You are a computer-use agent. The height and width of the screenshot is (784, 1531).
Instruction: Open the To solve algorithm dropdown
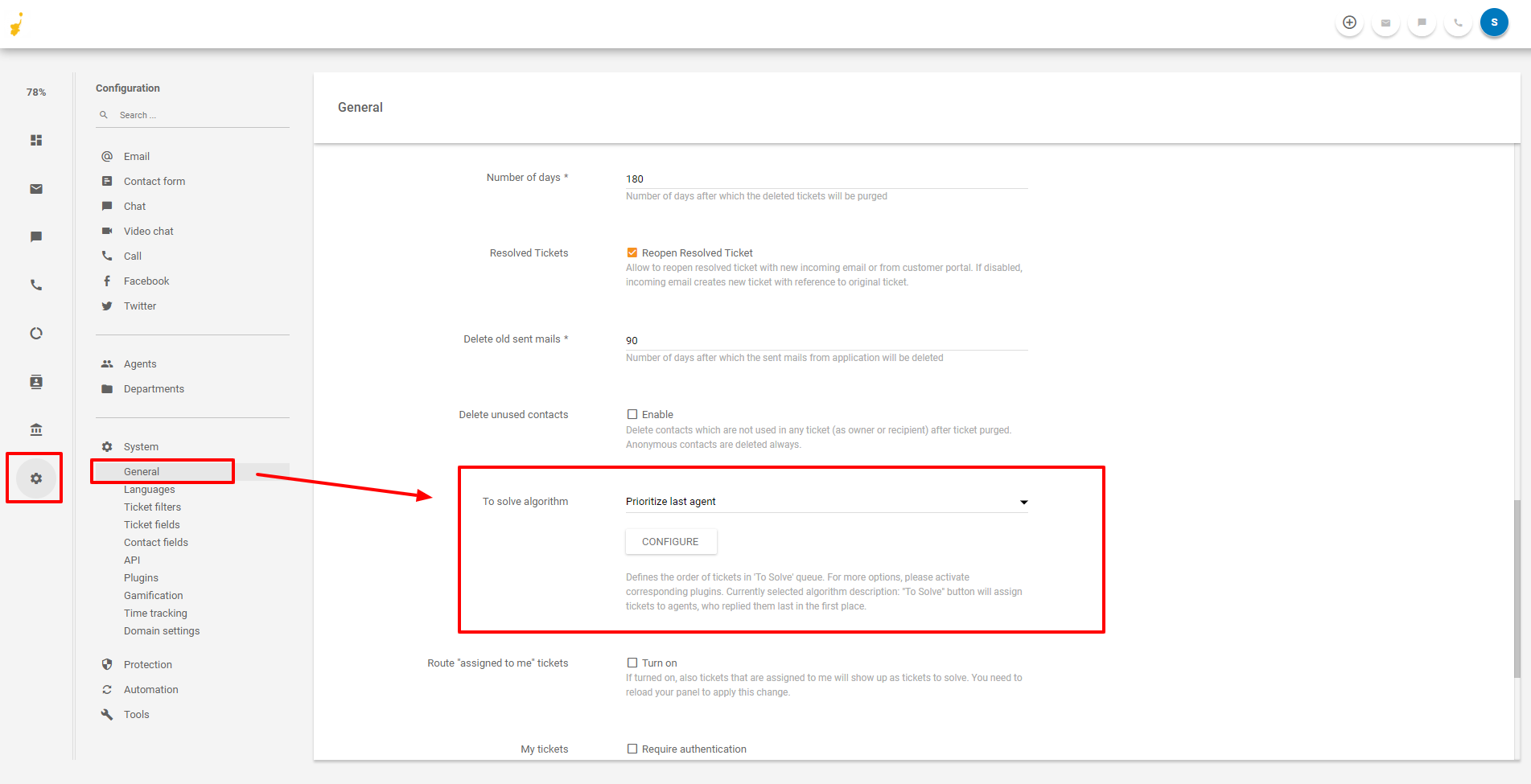point(827,502)
